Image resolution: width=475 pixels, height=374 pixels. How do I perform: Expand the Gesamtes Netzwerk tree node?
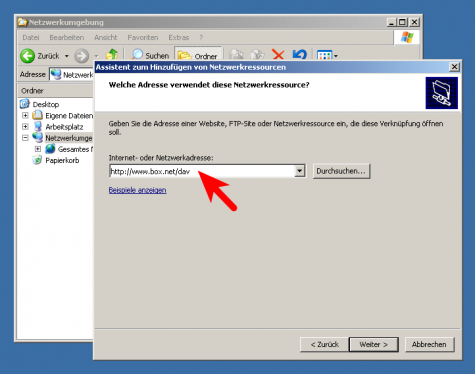[x=38, y=149]
